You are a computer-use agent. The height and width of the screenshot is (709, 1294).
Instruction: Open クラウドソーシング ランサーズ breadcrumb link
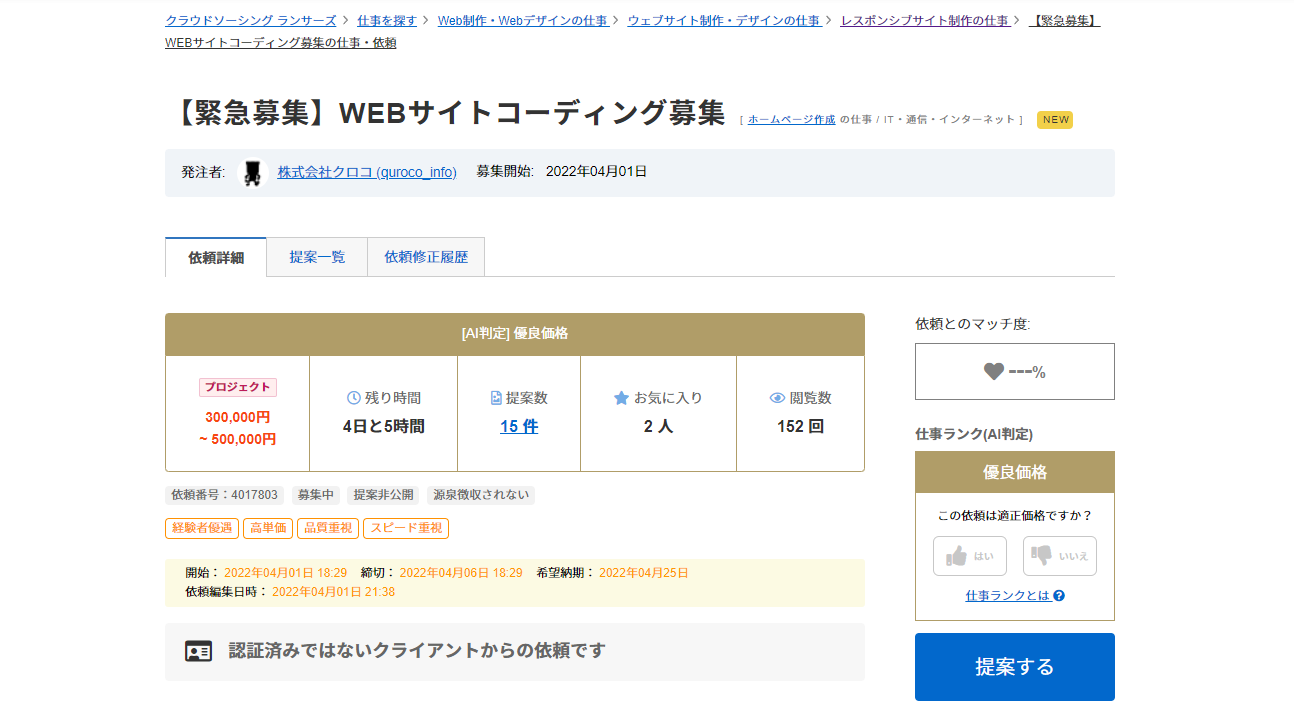tap(251, 20)
